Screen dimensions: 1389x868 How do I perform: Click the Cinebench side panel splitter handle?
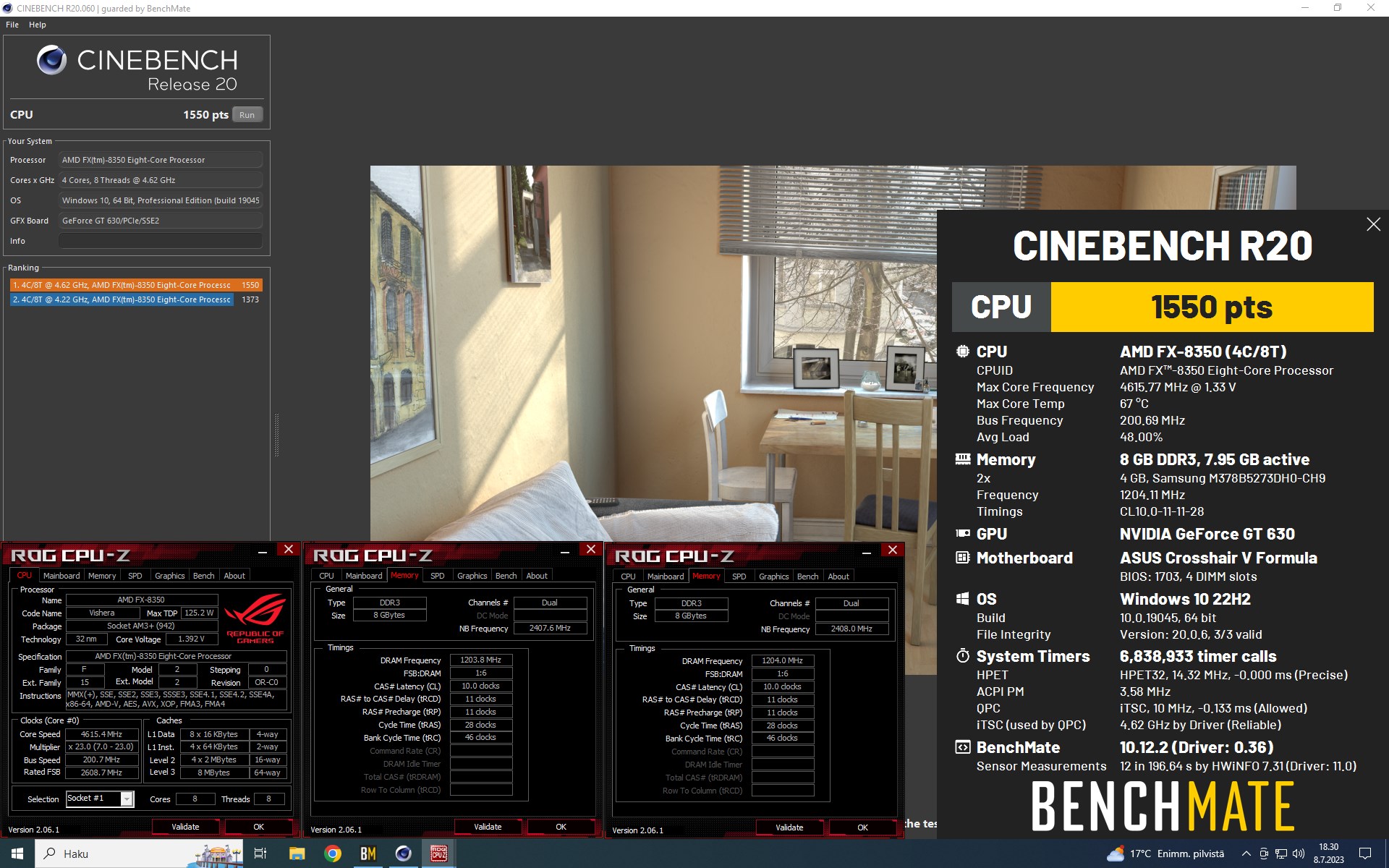click(x=276, y=435)
